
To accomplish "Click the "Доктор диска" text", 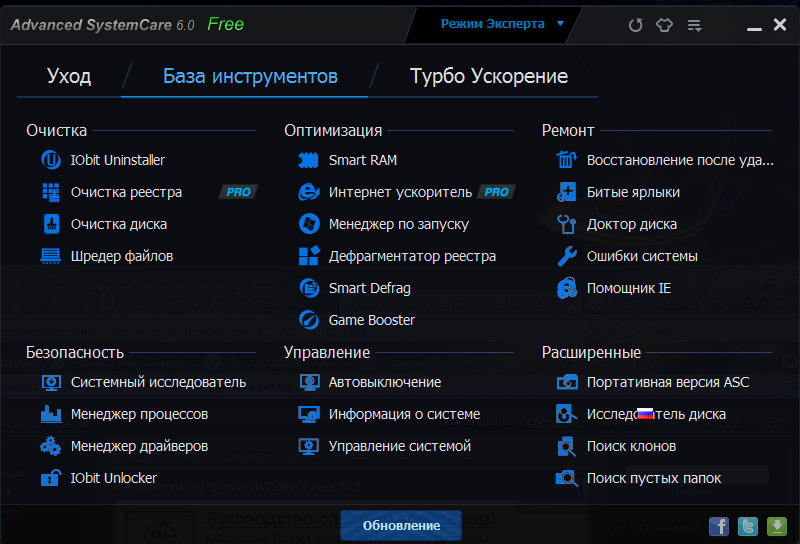I will click(632, 225).
